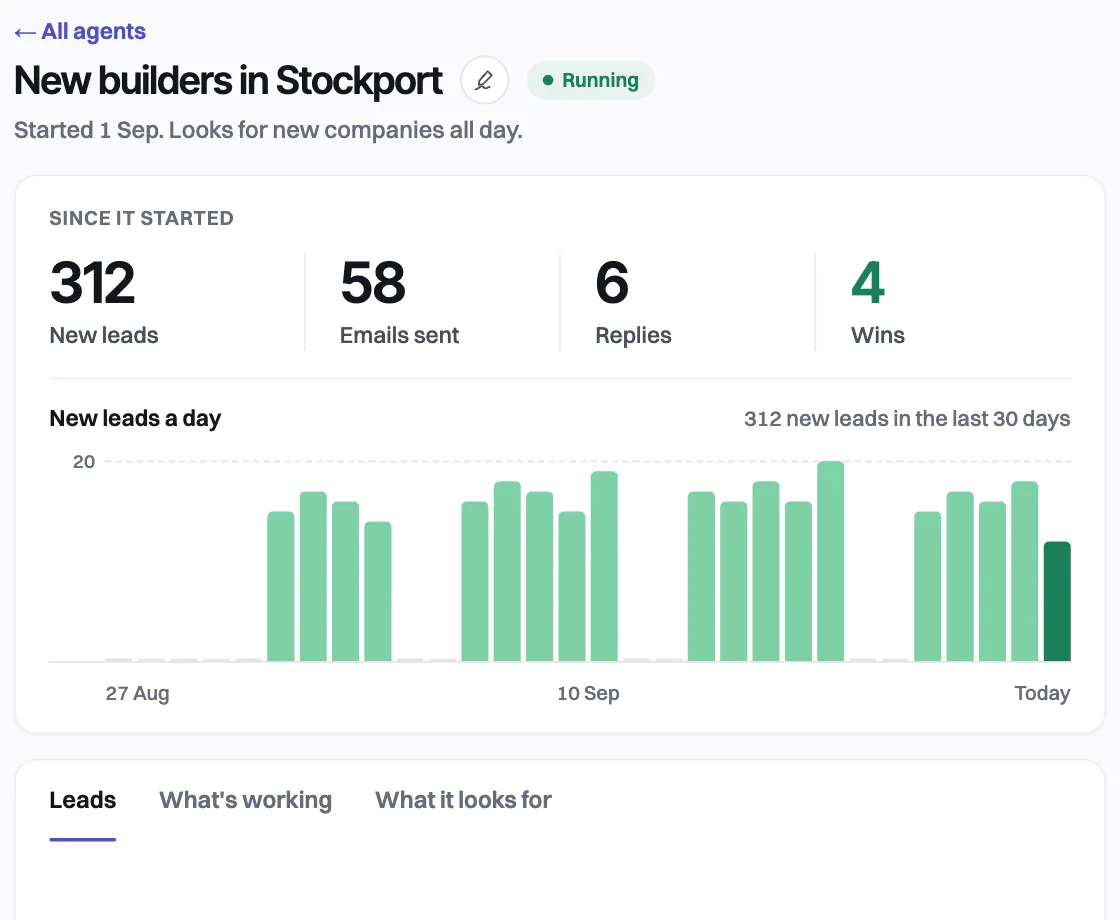Click the green 4 Wins stat
The image size is (1120, 920).
click(x=878, y=301)
